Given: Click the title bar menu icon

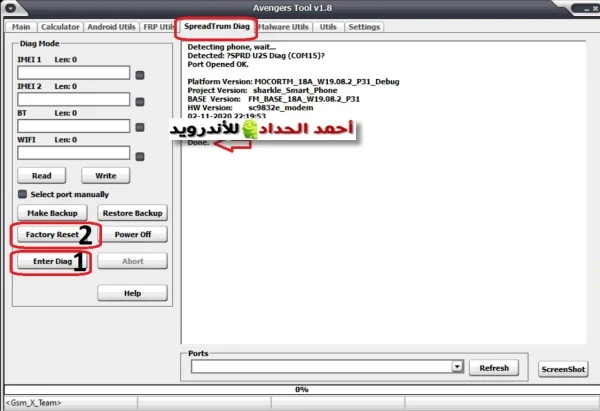Looking at the screenshot, I should (10, 8).
